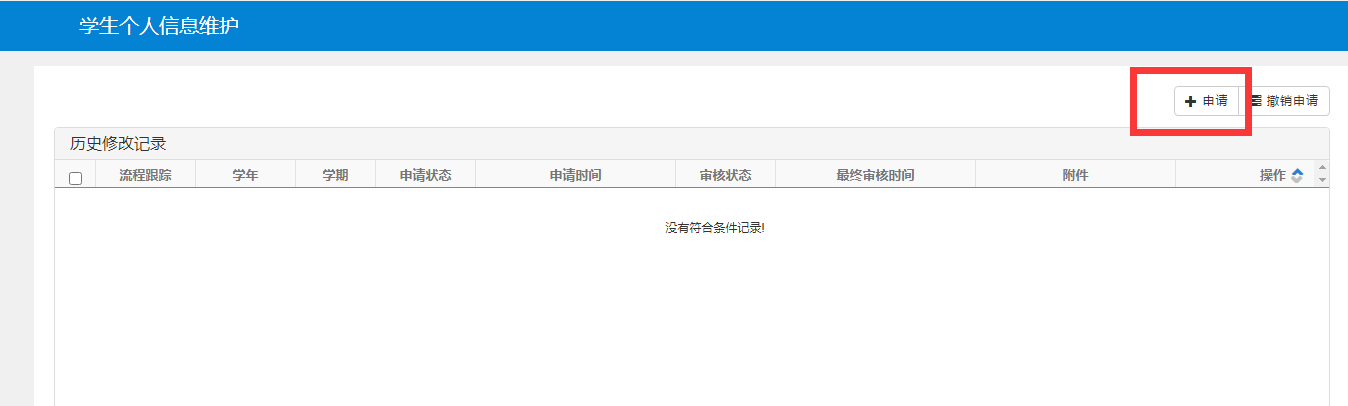This screenshot has width=1348, height=406.
Task: Sort by 审核状态 column header
Action: pos(725,176)
